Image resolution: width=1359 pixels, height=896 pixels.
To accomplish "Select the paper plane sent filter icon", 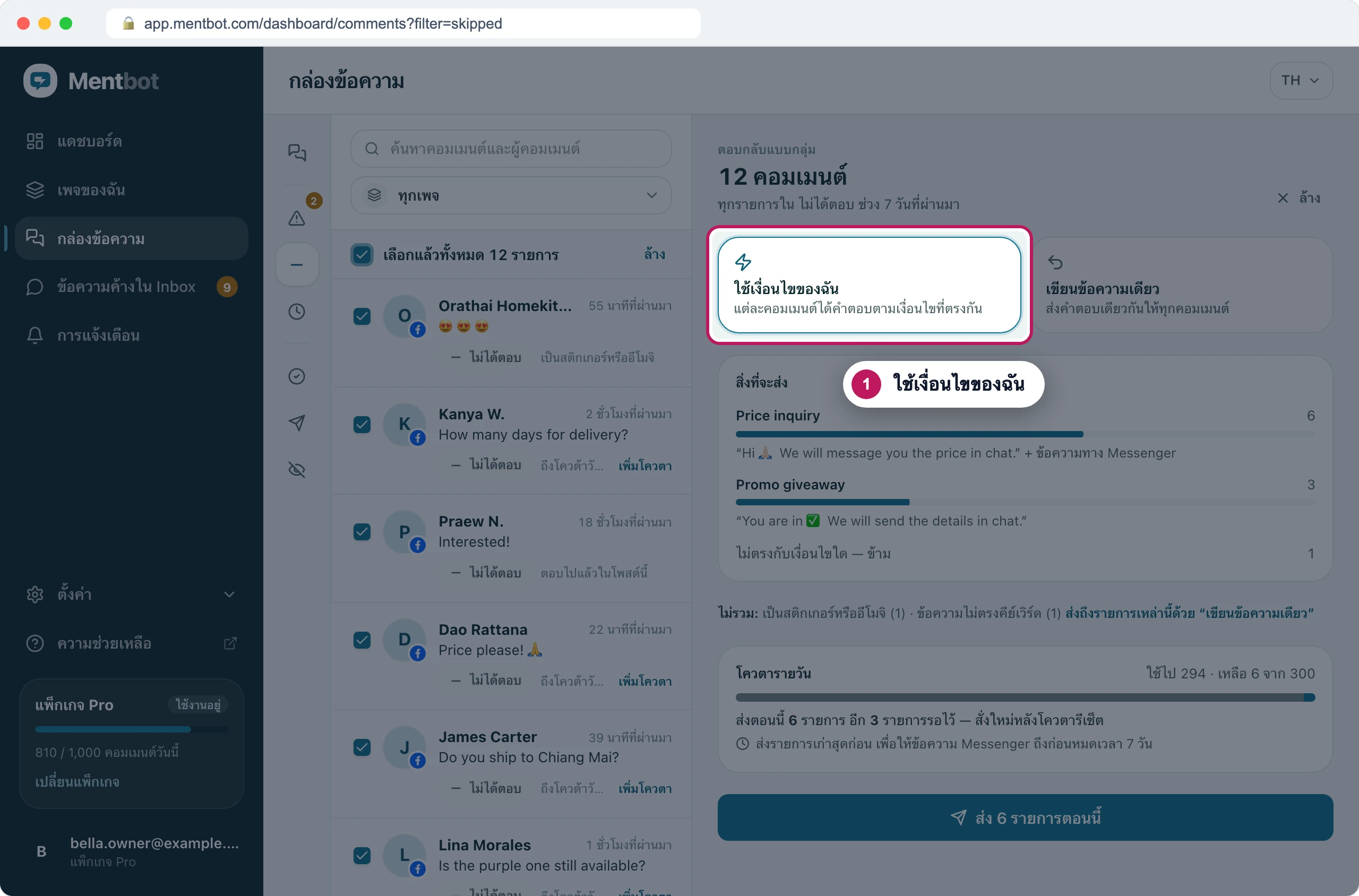I will (x=297, y=423).
